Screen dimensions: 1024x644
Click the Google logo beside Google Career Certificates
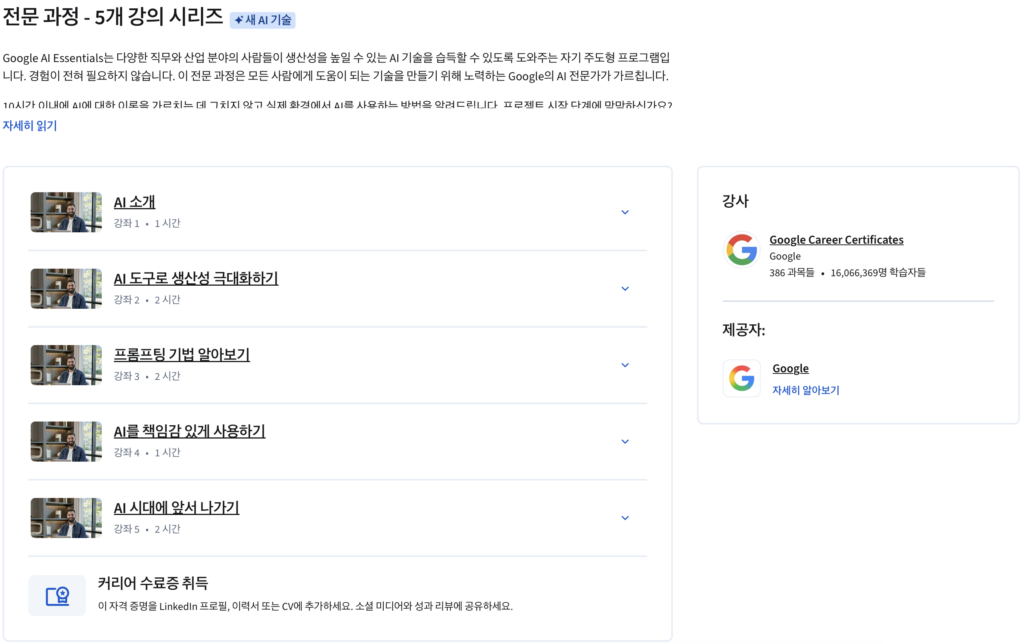[742, 250]
